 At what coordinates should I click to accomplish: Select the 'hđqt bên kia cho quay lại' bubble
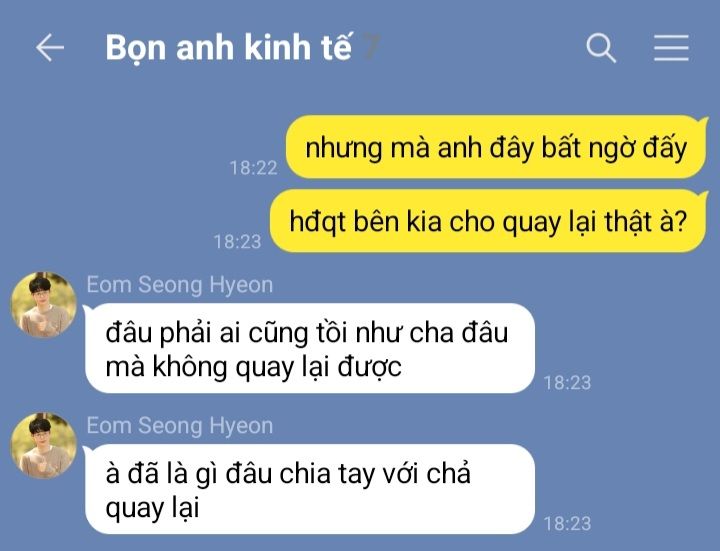point(488,221)
